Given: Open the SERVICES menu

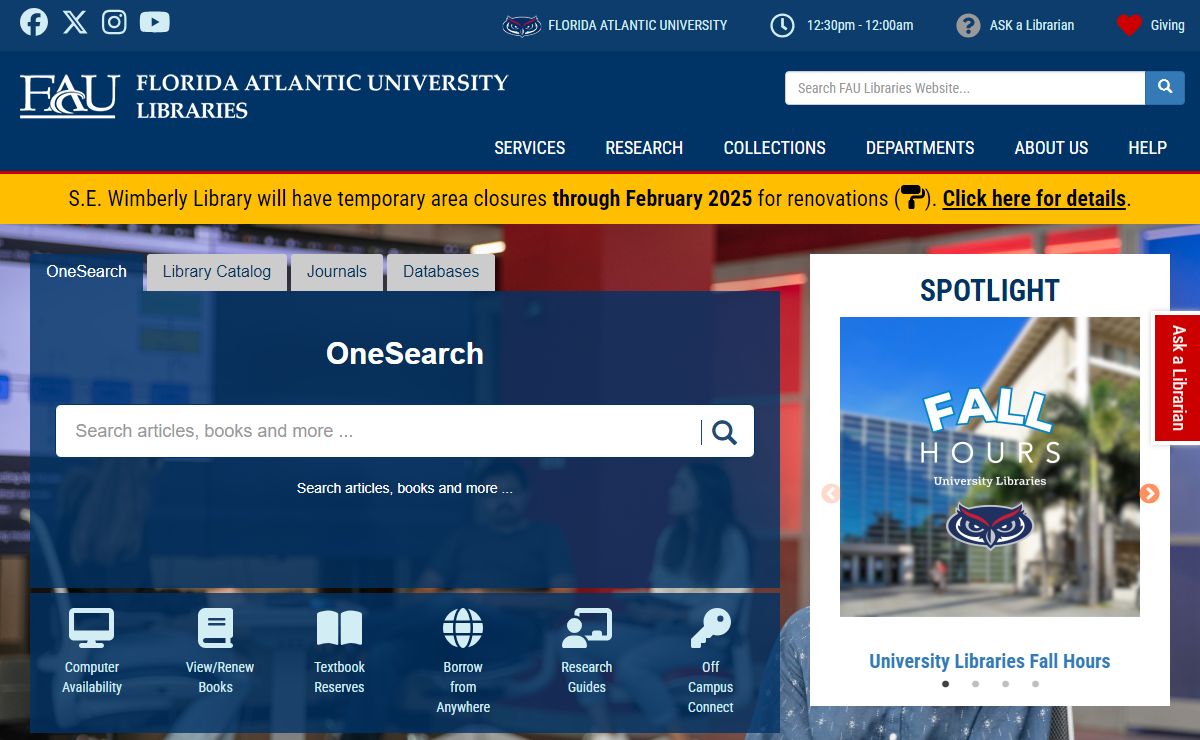Looking at the screenshot, I should click(x=530, y=148).
